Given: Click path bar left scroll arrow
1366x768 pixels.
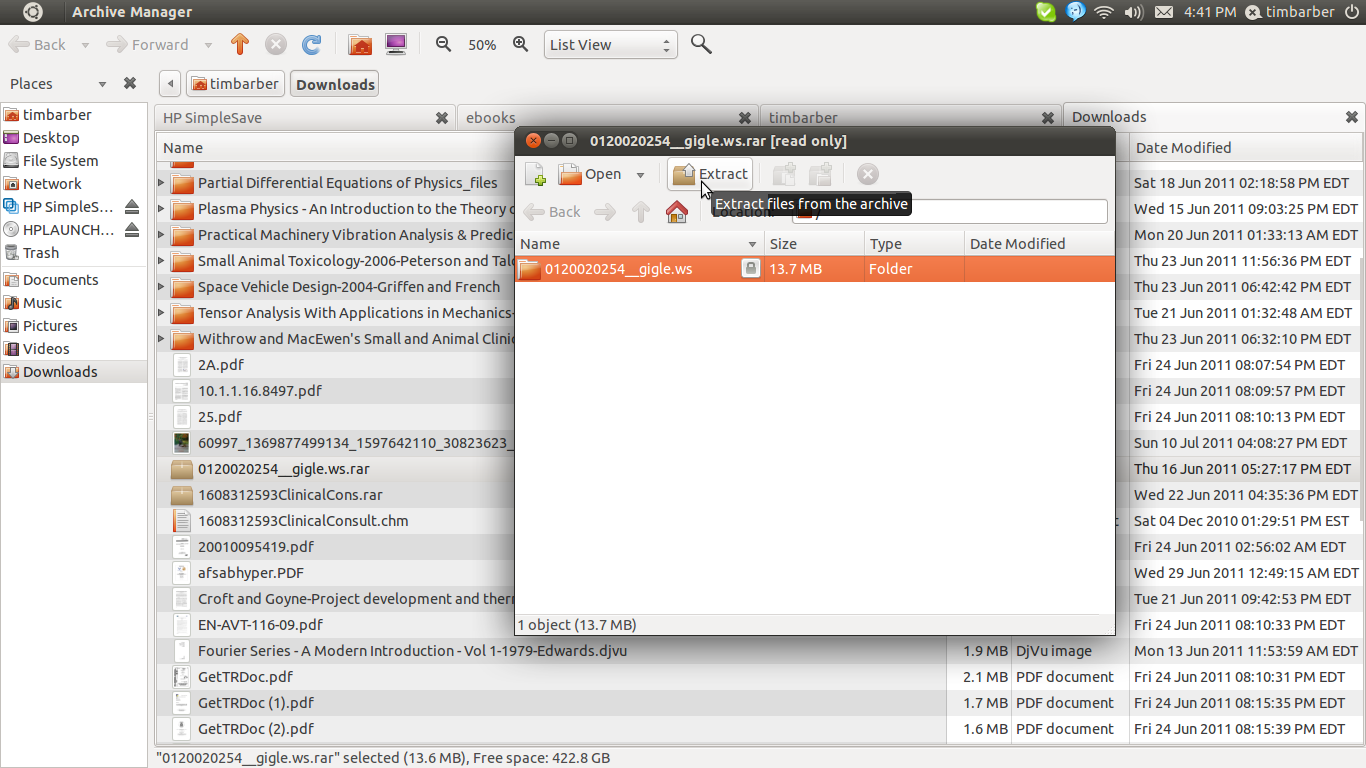Looking at the screenshot, I should tap(170, 84).
